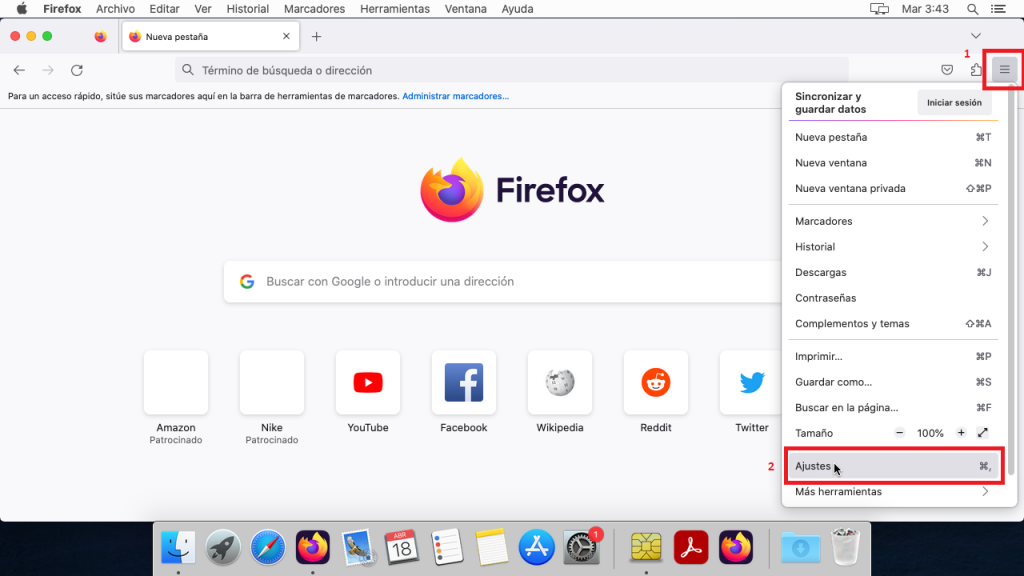The height and width of the screenshot is (576, 1024).
Task: Go back to previous page
Action: point(19,70)
